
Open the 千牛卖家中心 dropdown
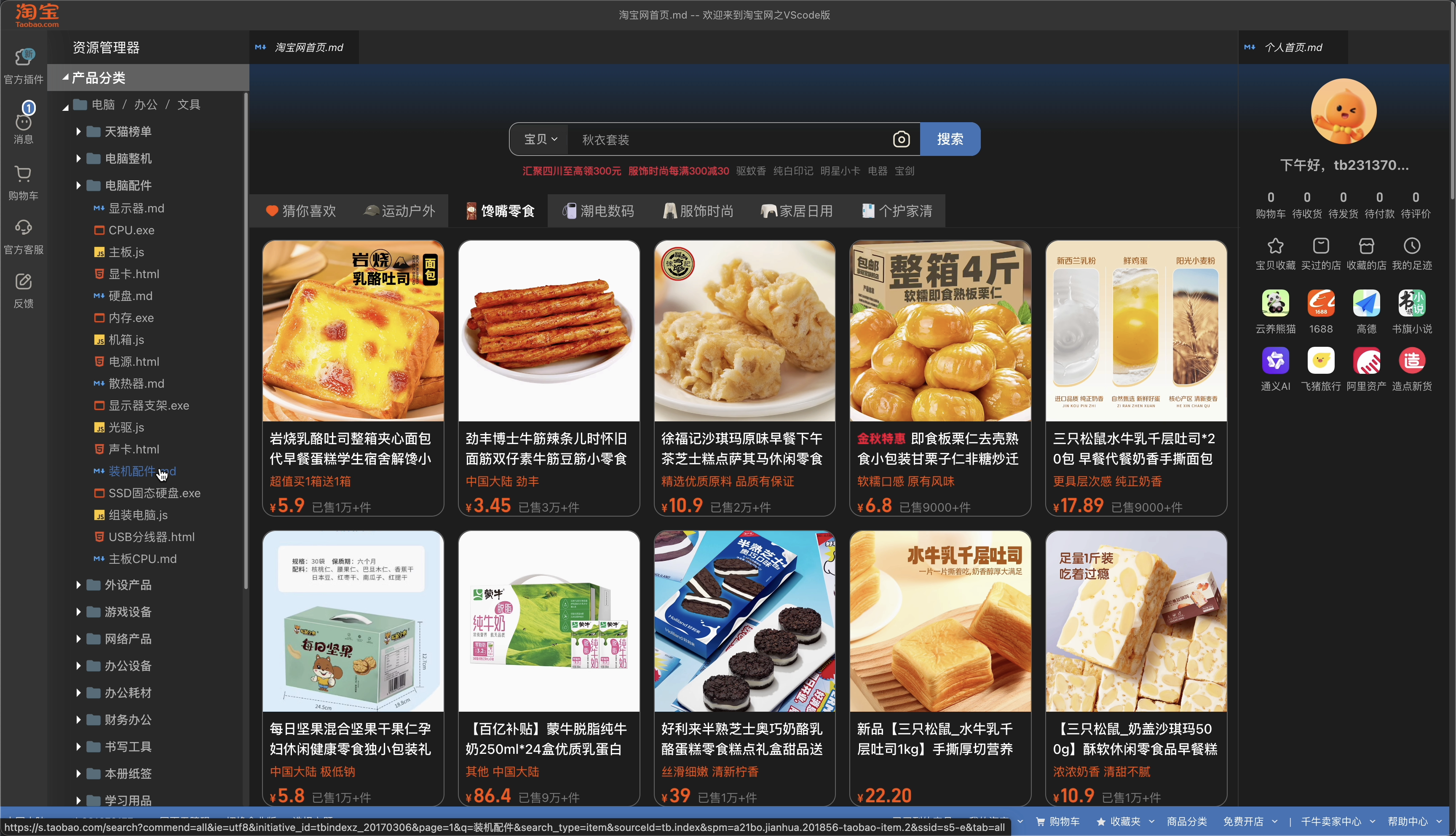1338,822
